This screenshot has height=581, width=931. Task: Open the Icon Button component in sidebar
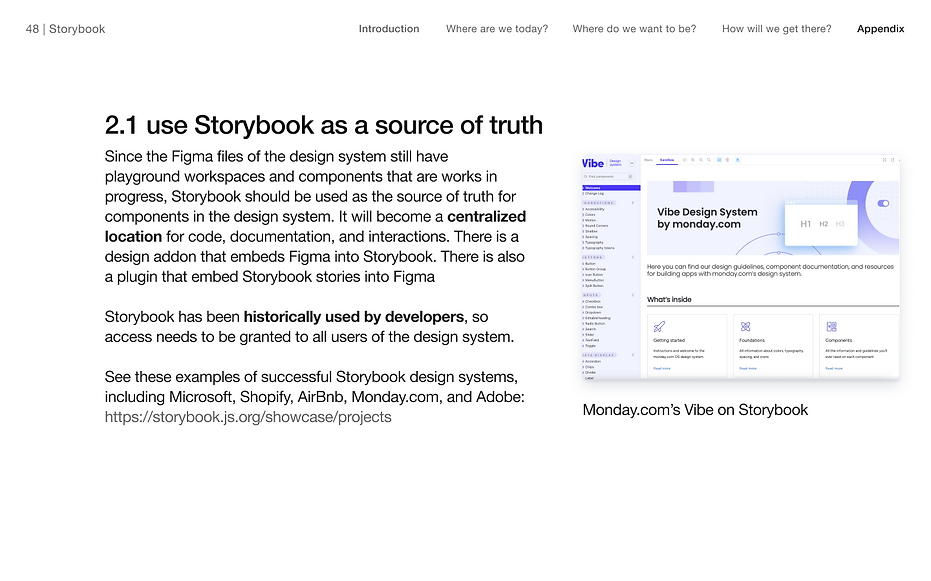point(594,275)
